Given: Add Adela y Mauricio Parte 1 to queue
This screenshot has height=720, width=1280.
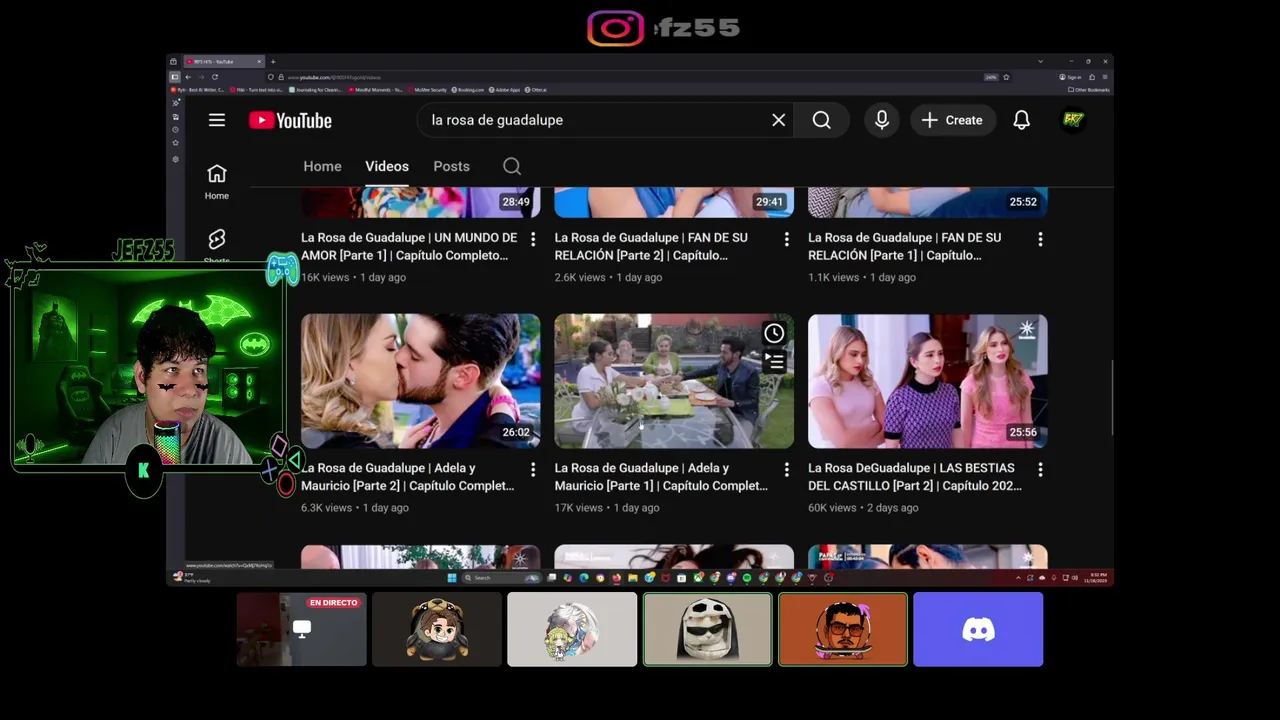Looking at the screenshot, I should pos(774,360).
